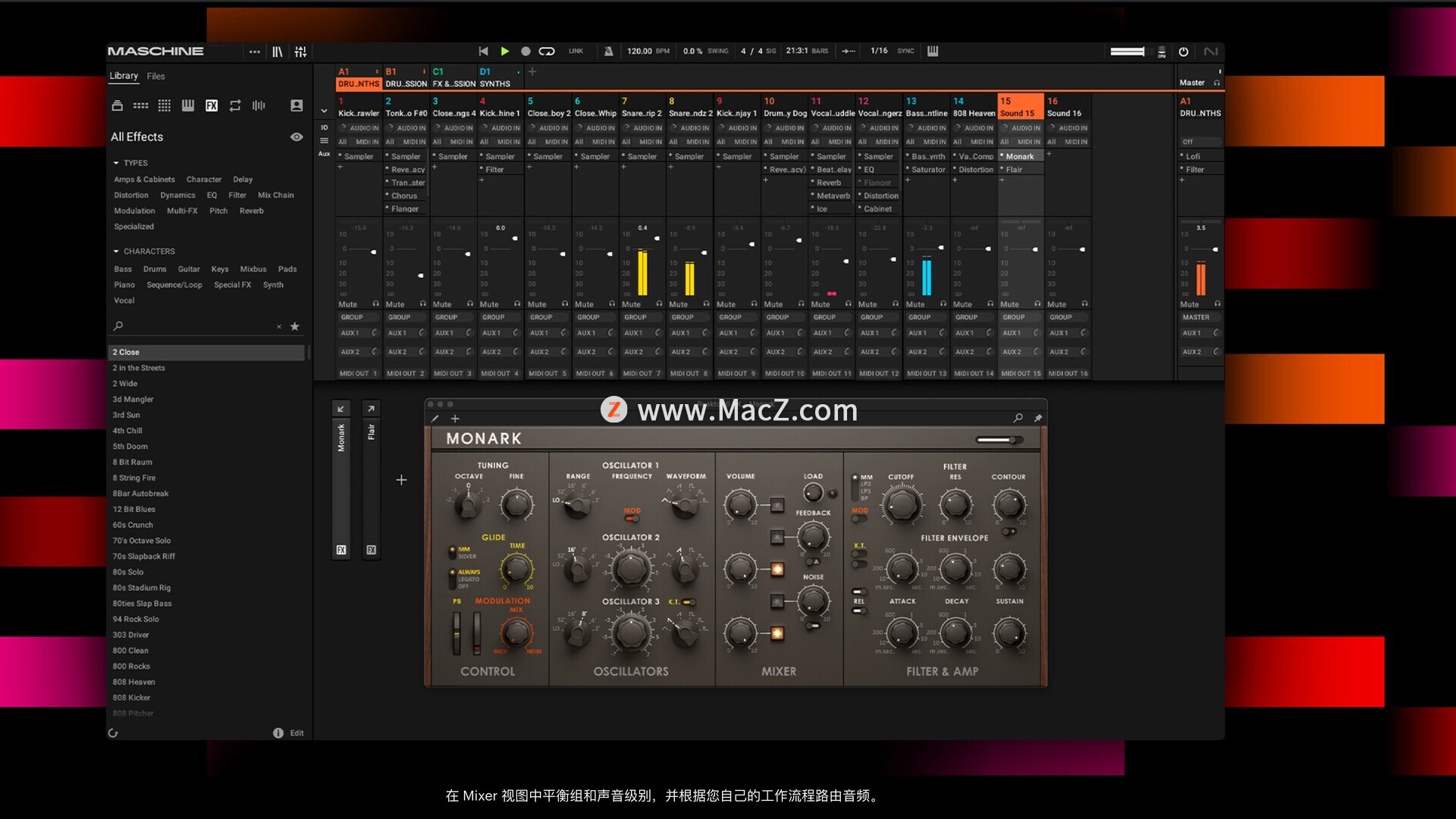This screenshot has height=819, width=1456.
Task: Toggle the IO section button in mixer
Action: pos(324,127)
